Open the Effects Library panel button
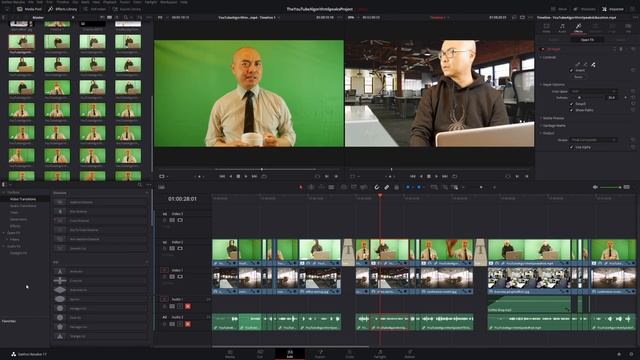Viewport: 640px width, 360px height. click(x=62, y=9)
